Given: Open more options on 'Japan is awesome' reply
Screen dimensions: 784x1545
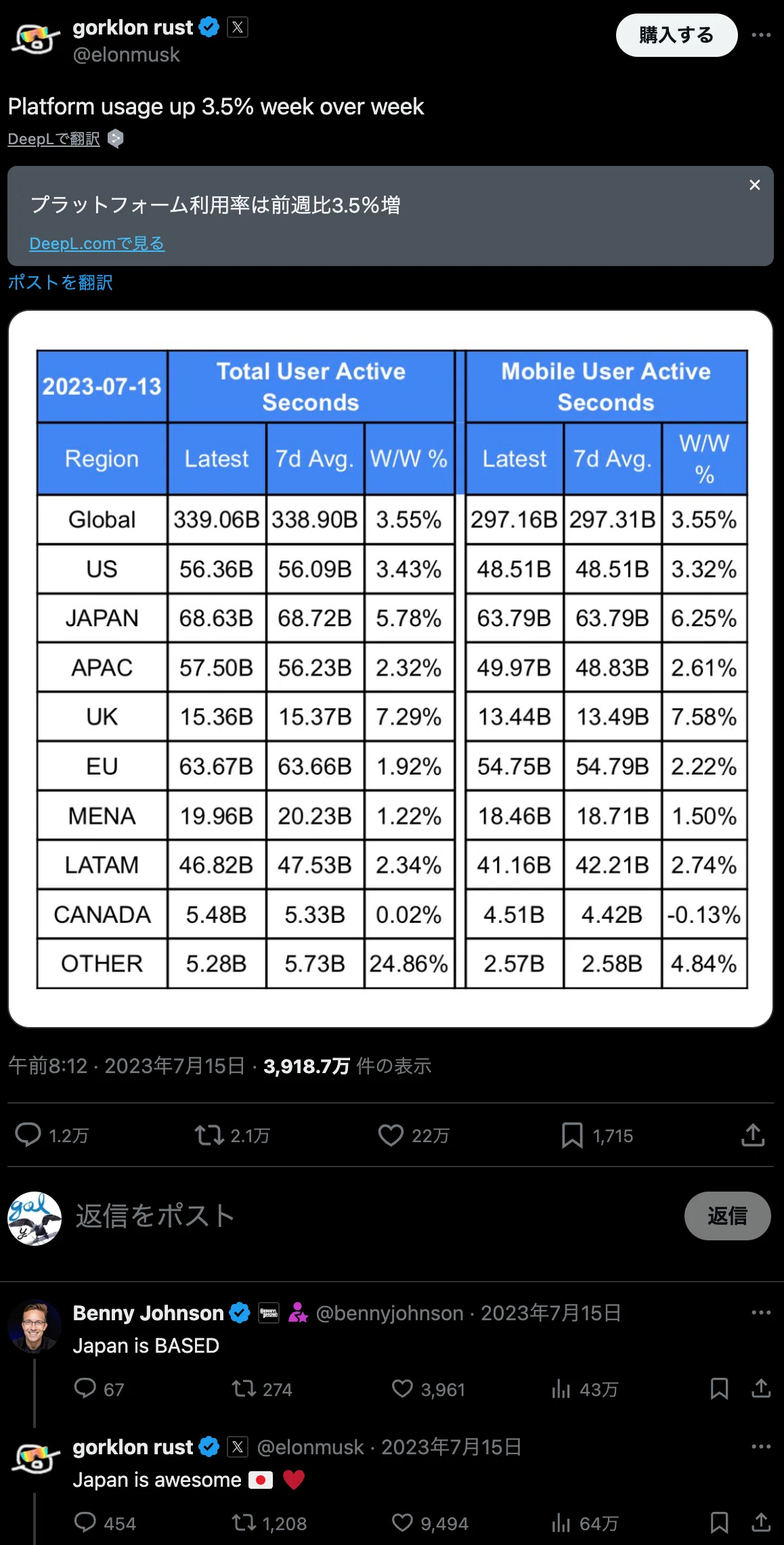Looking at the screenshot, I should (761, 1446).
